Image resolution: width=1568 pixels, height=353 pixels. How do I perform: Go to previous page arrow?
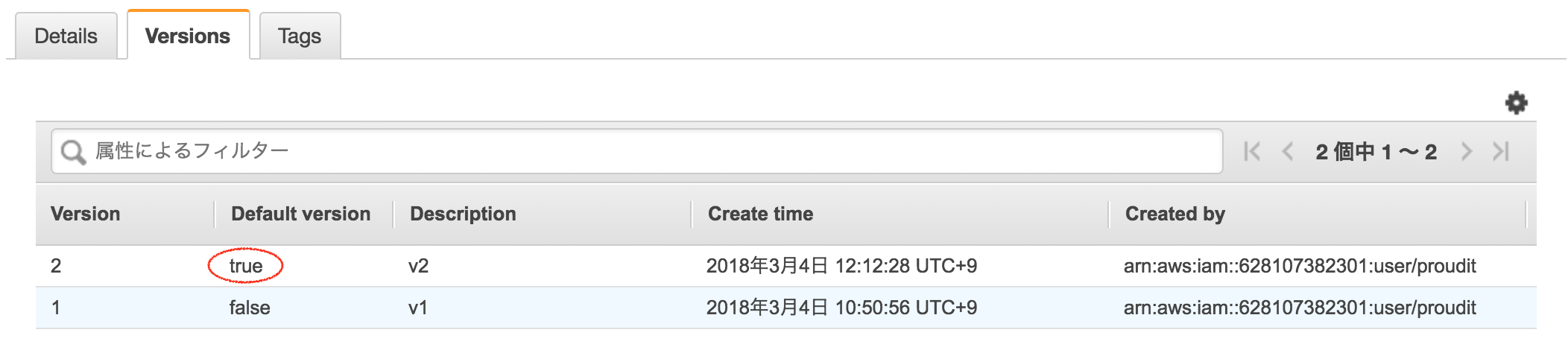tap(1287, 152)
